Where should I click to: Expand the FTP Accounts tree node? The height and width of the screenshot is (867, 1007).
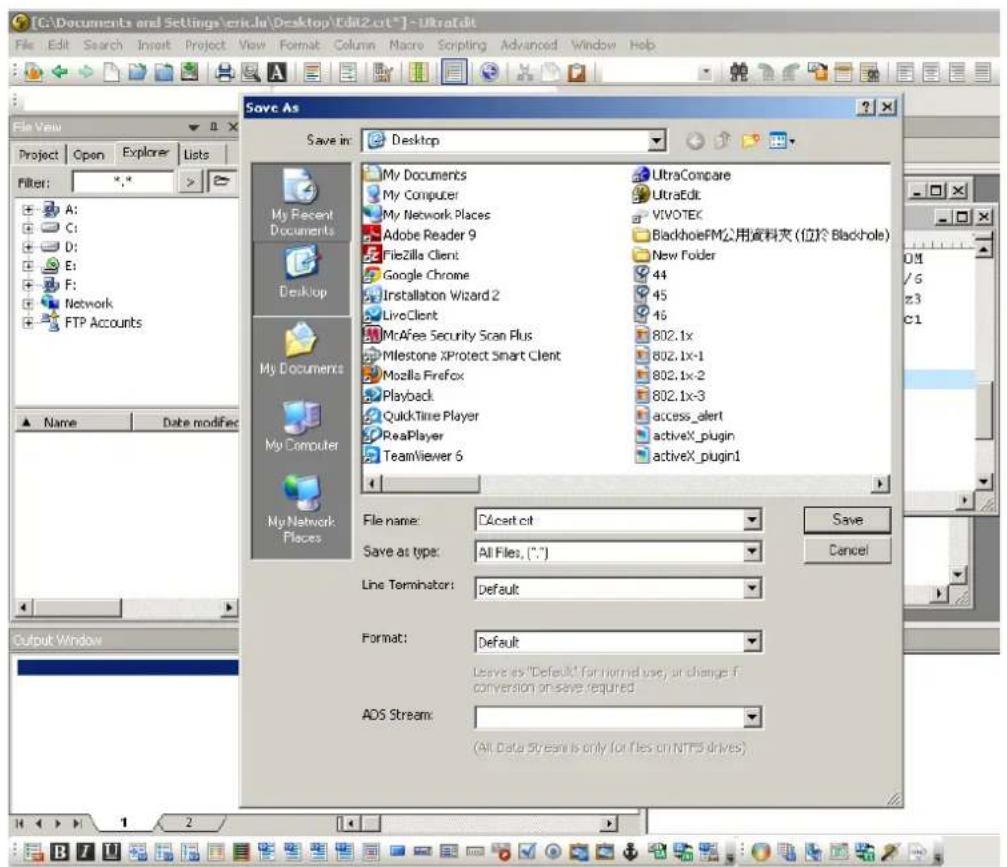pos(28,322)
